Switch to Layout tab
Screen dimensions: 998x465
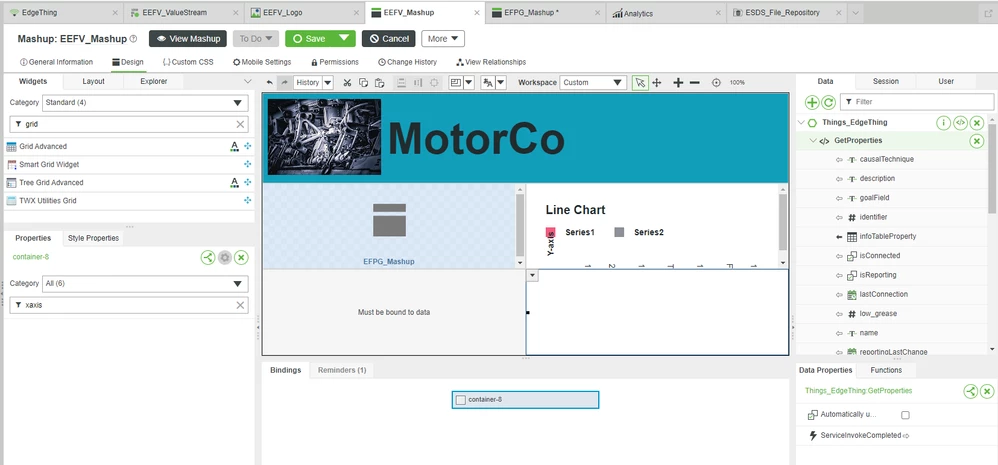[x=94, y=81]
